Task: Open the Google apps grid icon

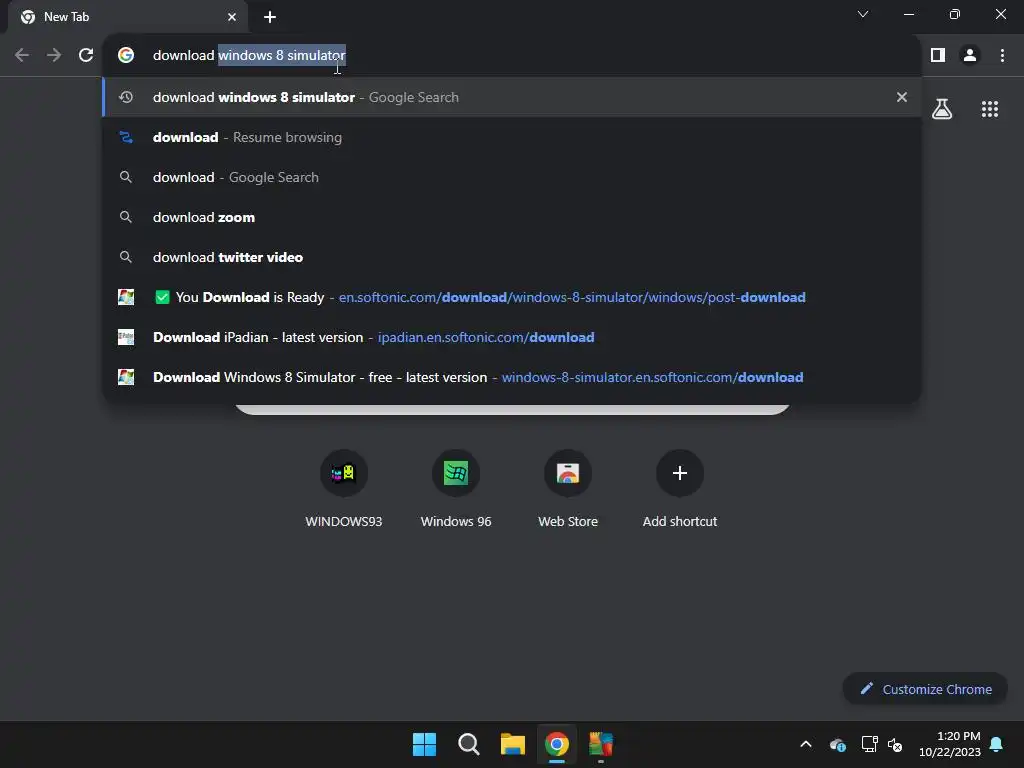Action: click(x=990, y=109)
